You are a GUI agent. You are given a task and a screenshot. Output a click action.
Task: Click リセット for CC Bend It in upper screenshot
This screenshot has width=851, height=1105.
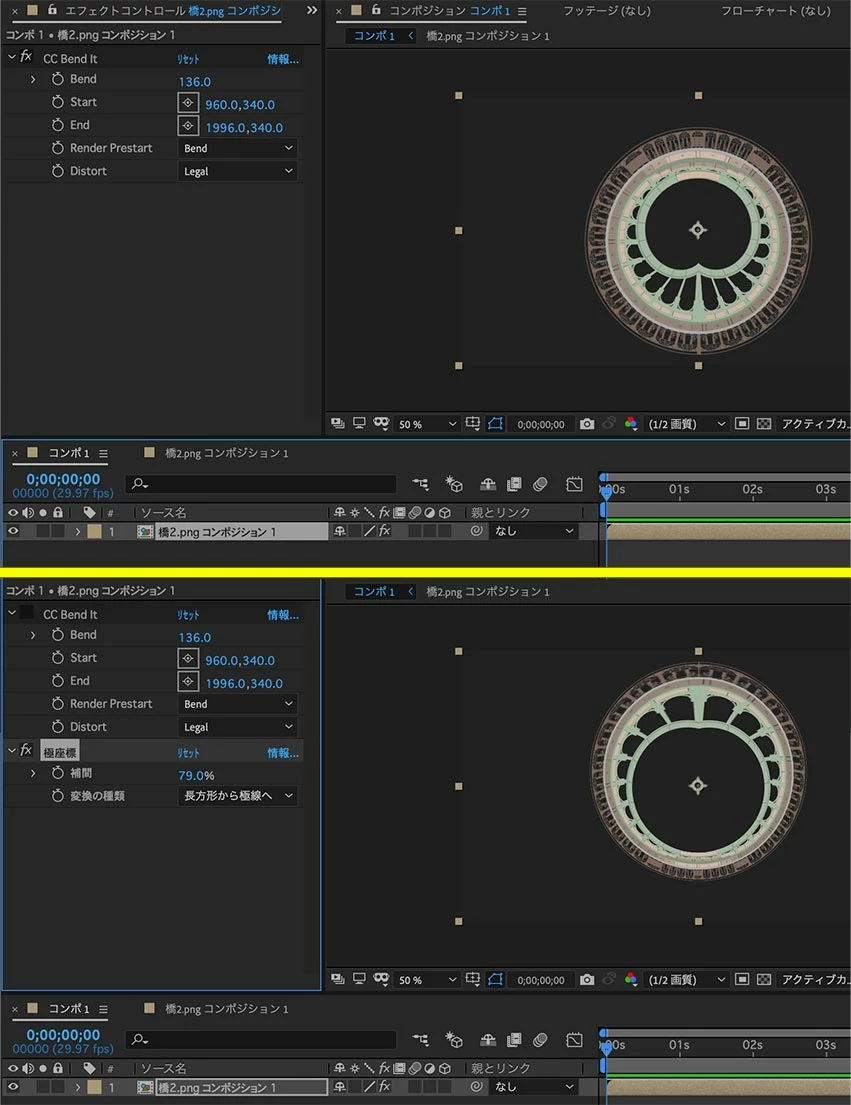[x=188, y=59]
